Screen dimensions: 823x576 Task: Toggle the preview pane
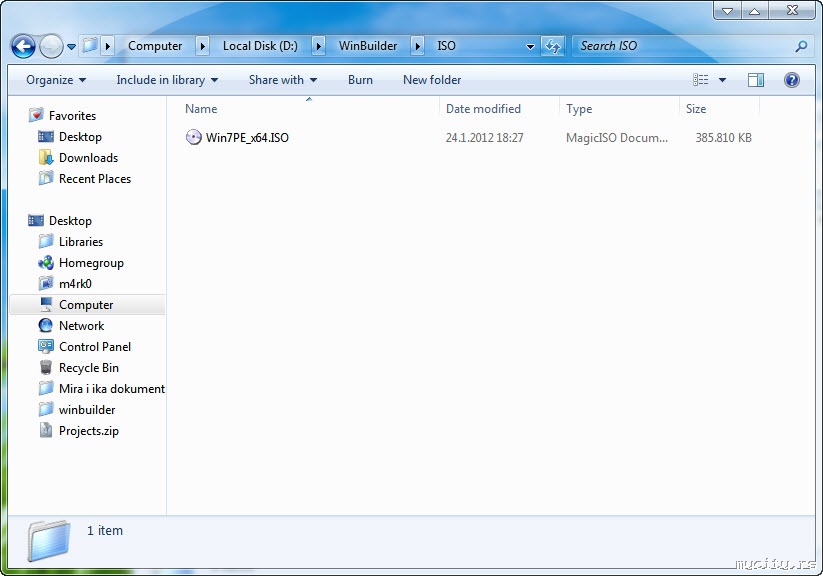tap(756, 80)
